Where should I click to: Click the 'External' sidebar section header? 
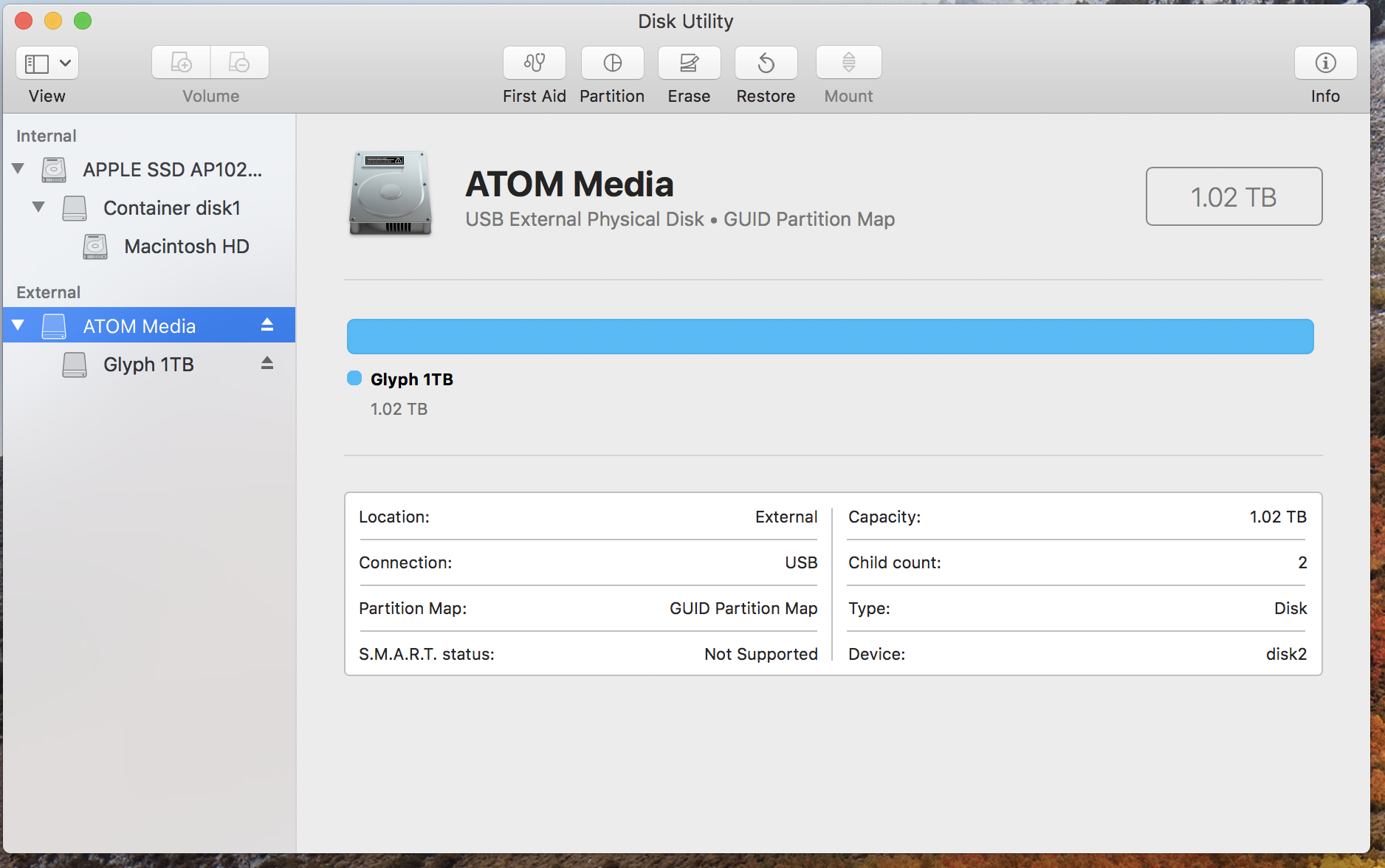tap(48, 293)
